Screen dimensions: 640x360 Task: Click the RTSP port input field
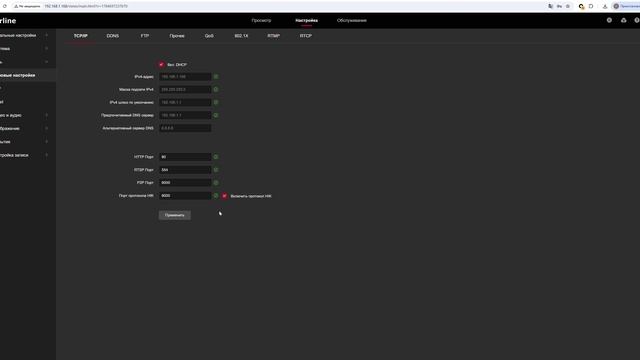point(185,170)
